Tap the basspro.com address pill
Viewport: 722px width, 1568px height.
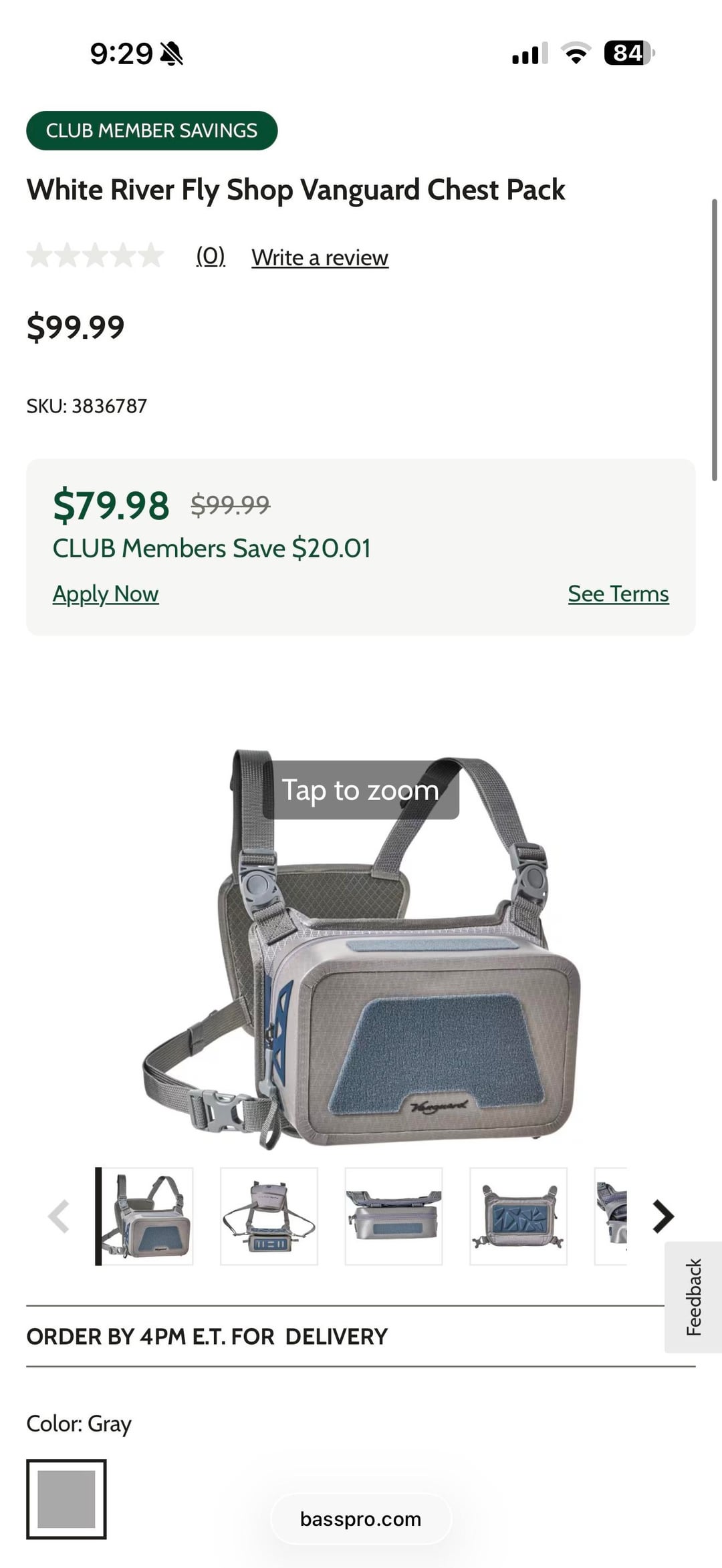[x=361, y=1519]
